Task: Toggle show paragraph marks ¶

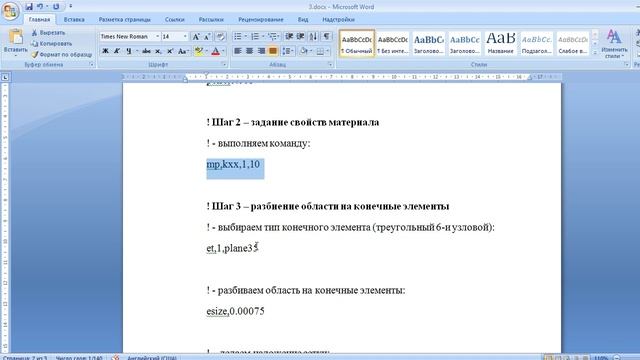Action: coord(327,36)
